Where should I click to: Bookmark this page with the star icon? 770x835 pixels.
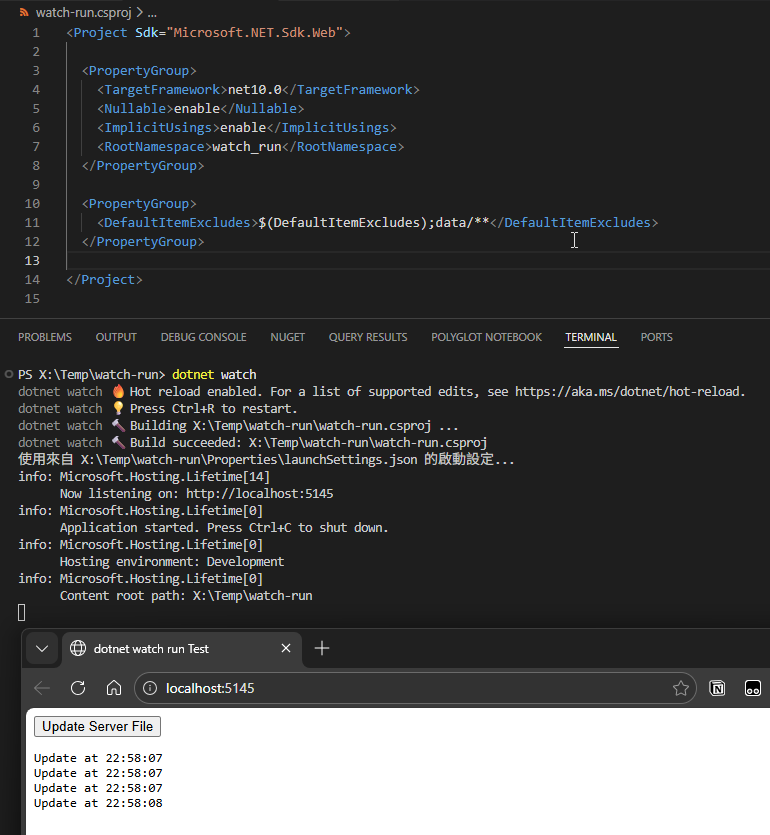coord(681,688)
